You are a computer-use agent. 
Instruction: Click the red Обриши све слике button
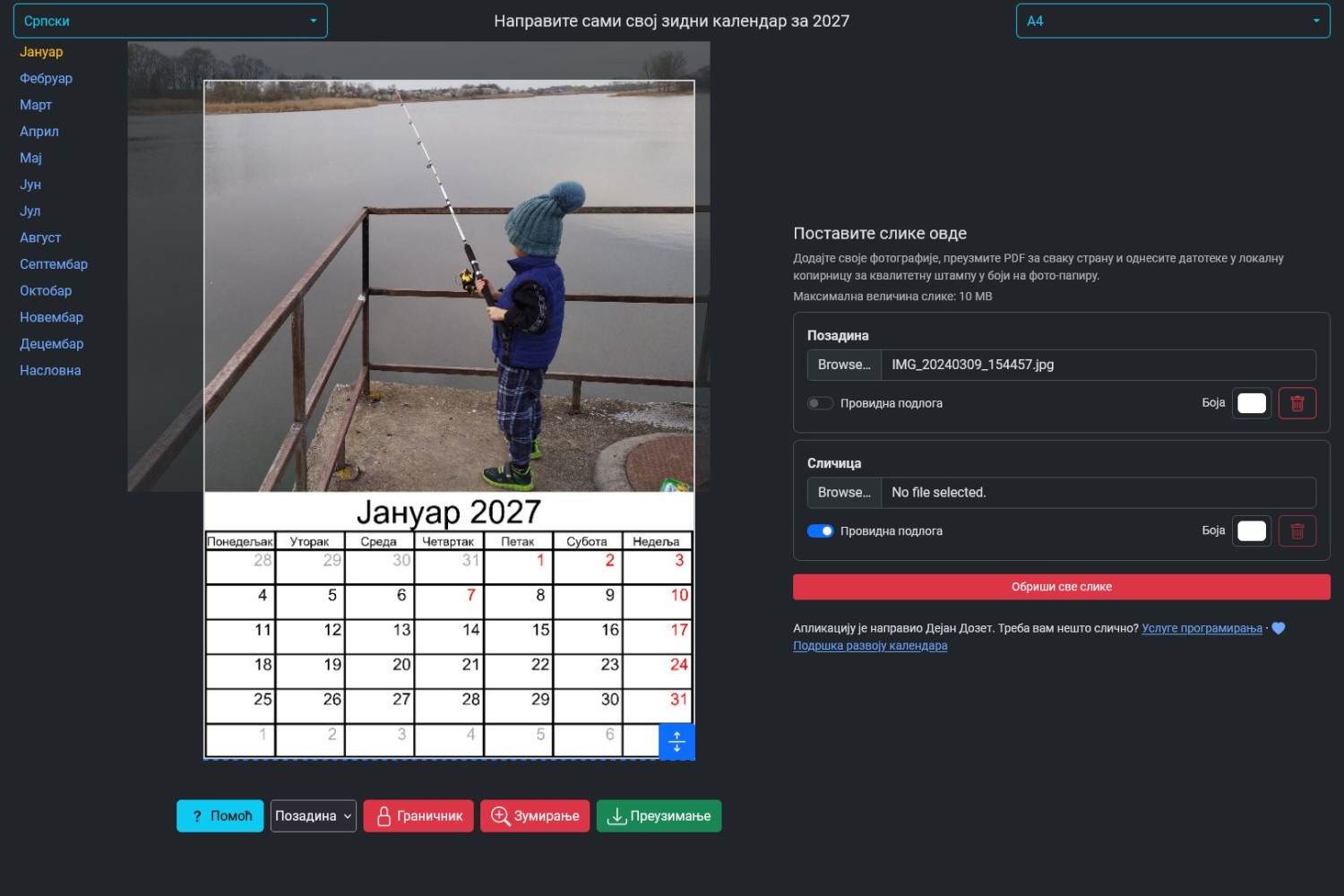pyautogui.click(x=1062, y=587)
